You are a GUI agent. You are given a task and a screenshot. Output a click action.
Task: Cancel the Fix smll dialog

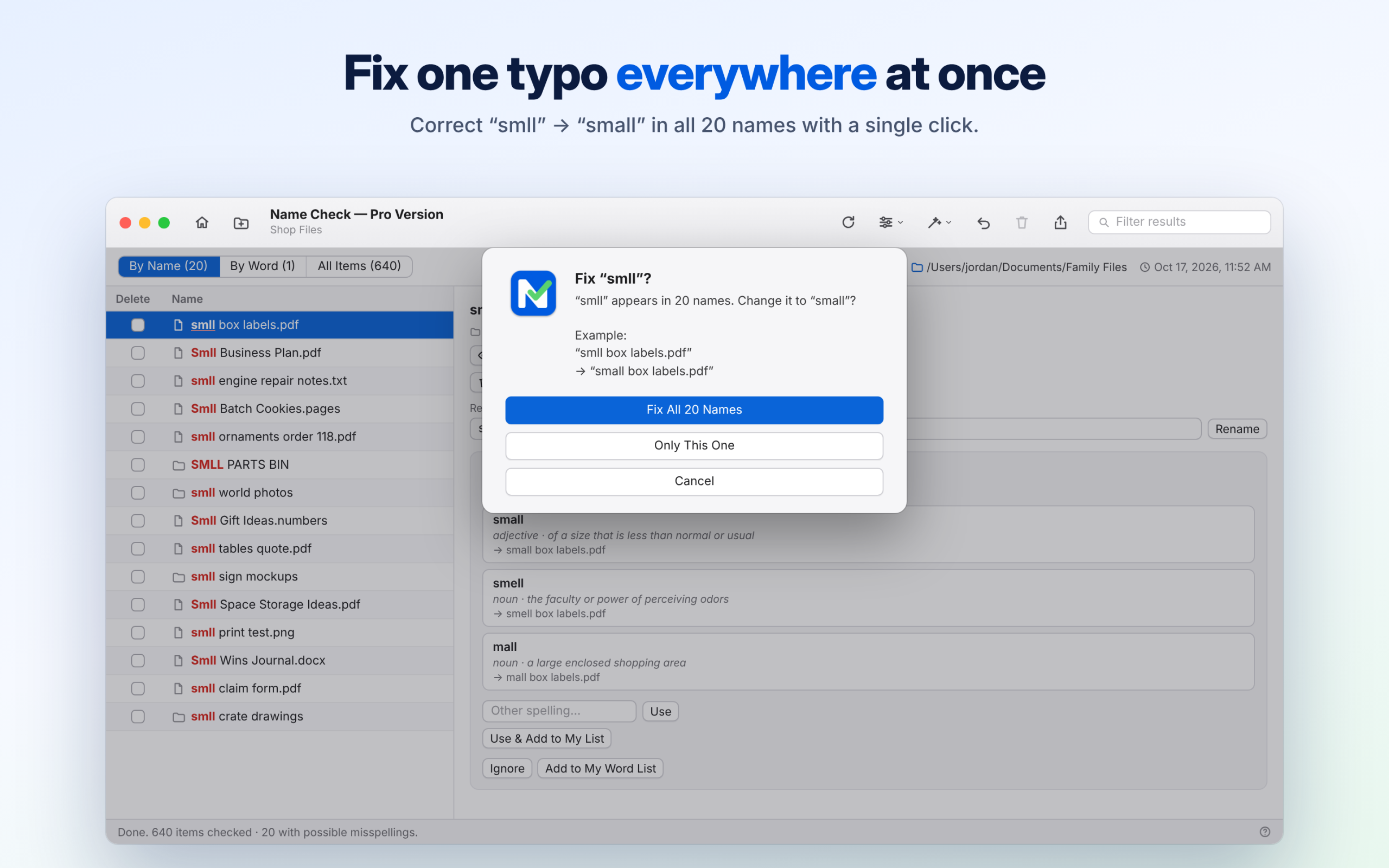tap(694, 481)
